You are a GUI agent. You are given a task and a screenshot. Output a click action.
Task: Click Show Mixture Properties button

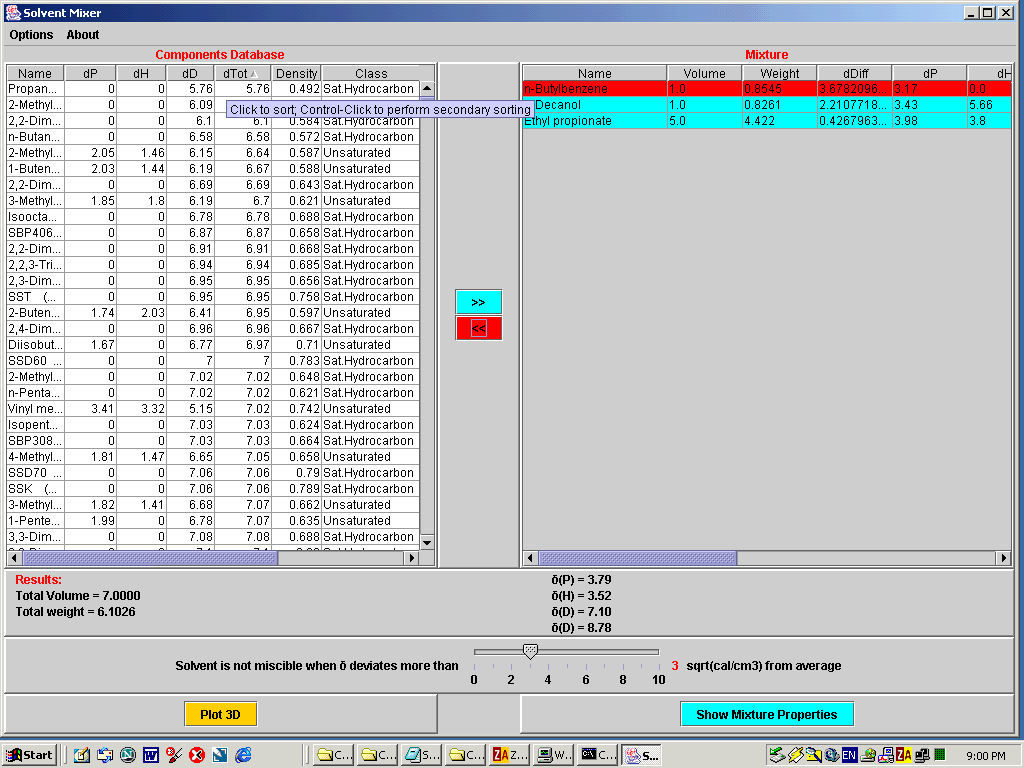click(x=767, y=714)
